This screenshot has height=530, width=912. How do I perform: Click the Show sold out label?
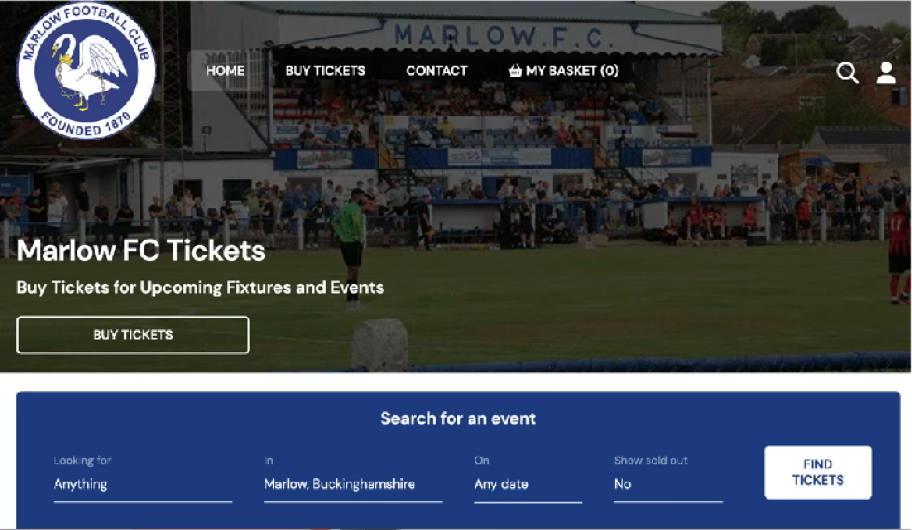[651, 460]
